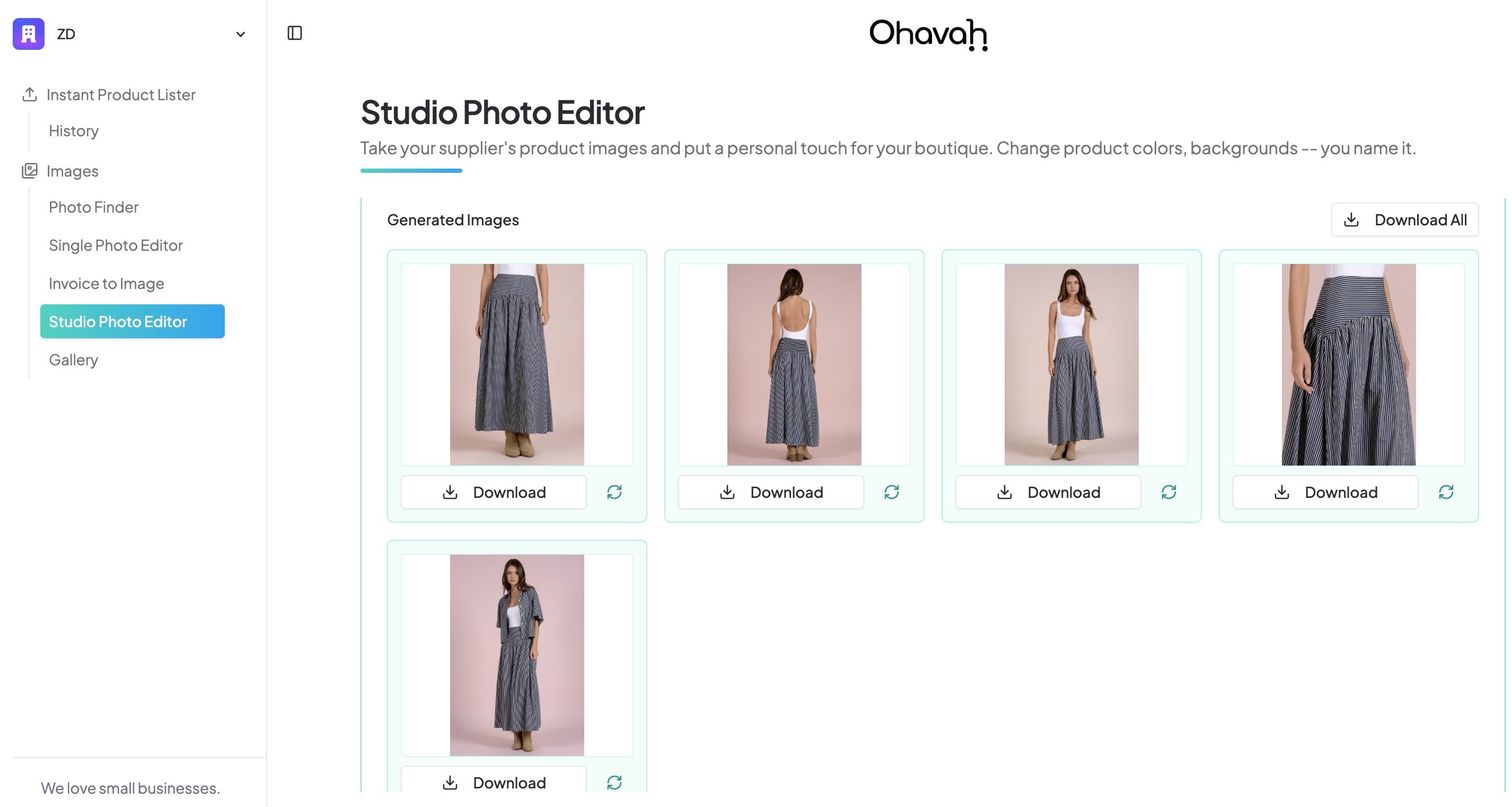Download the side close-up skirt image
The height and width of the screenshot is (807, 1512).
(x=1325, y=492)
